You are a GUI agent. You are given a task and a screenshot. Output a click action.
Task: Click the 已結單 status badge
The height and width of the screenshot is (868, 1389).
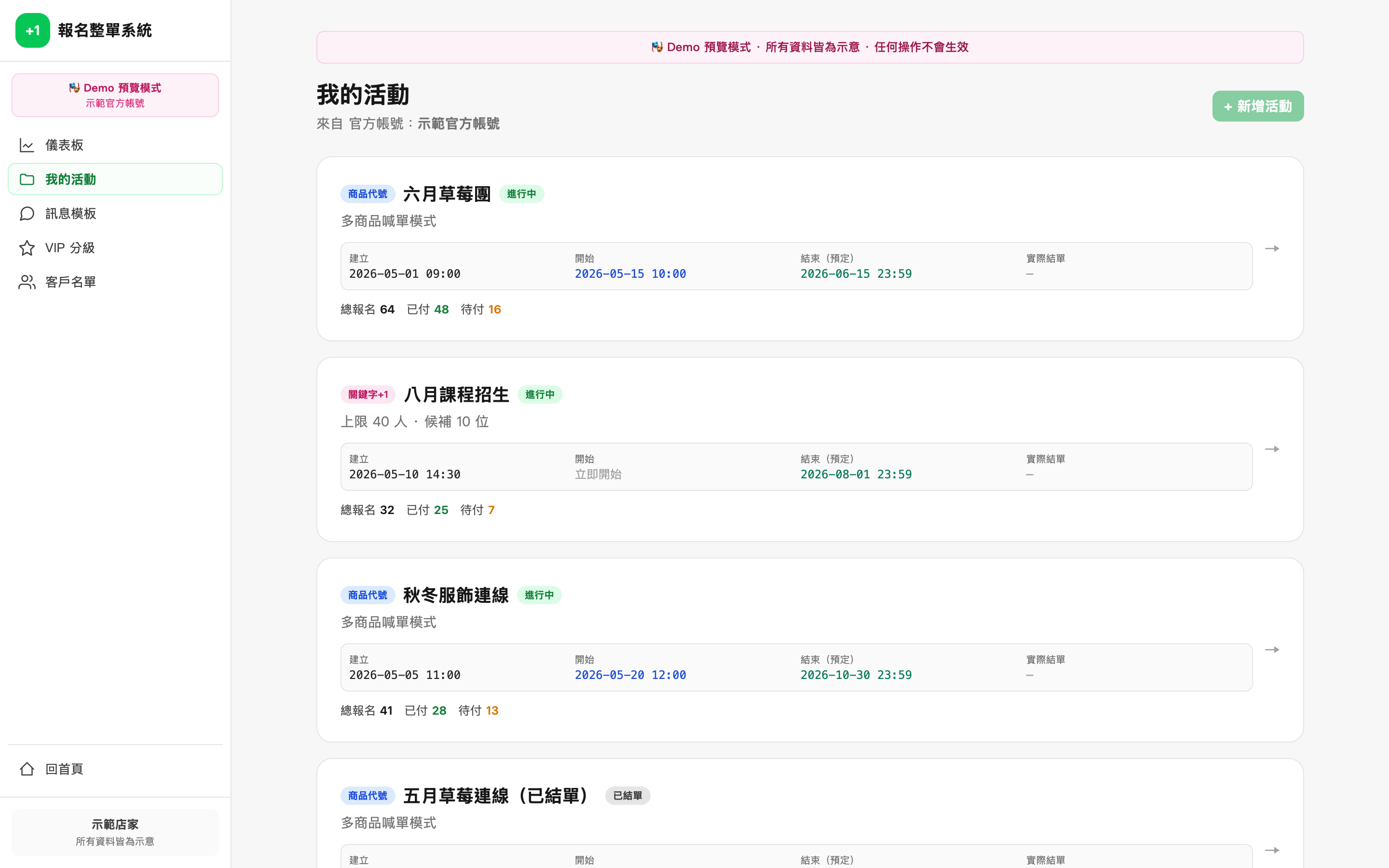click(x=628, y=796)
